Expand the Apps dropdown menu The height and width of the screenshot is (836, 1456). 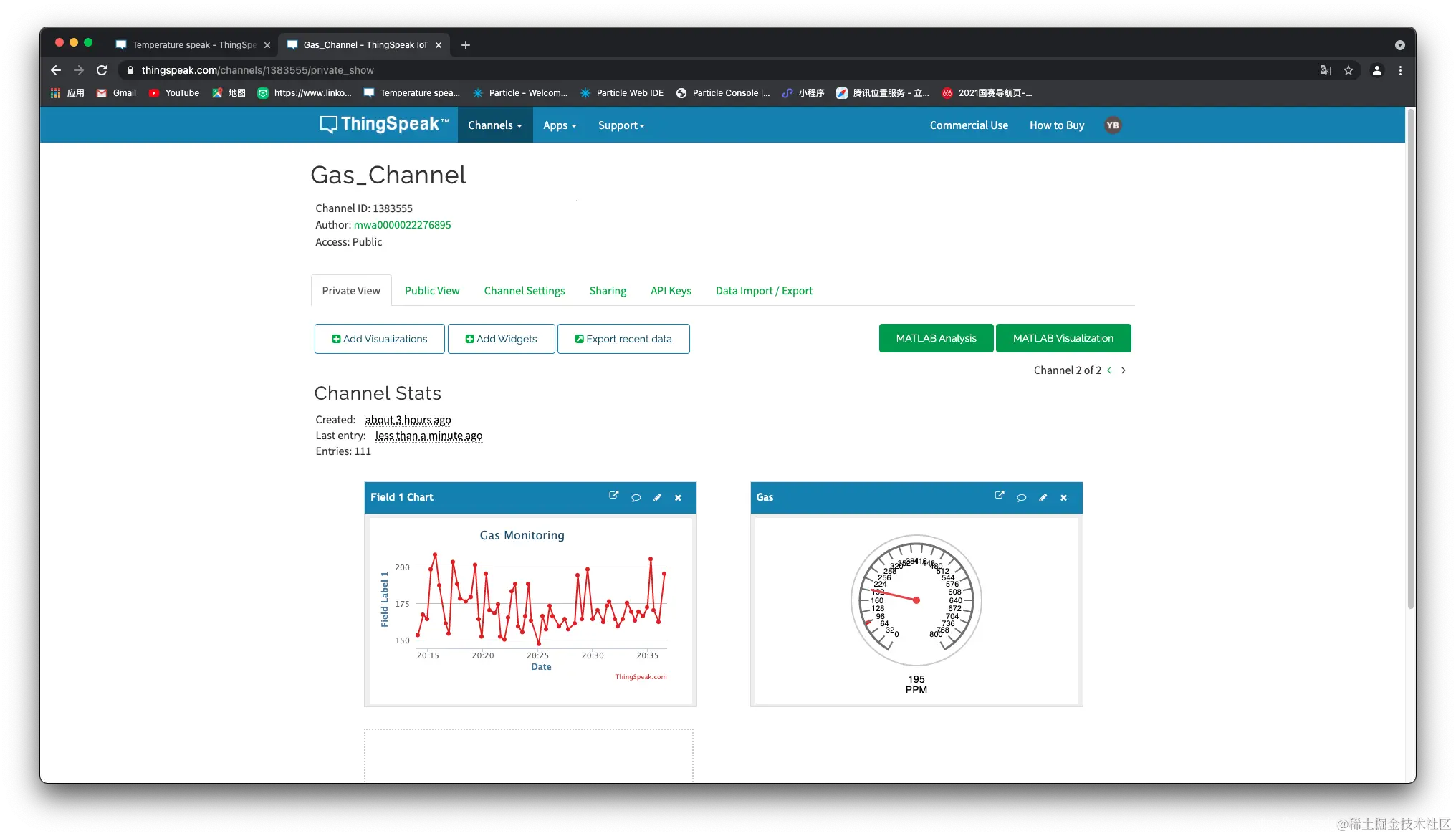point(560,125)
